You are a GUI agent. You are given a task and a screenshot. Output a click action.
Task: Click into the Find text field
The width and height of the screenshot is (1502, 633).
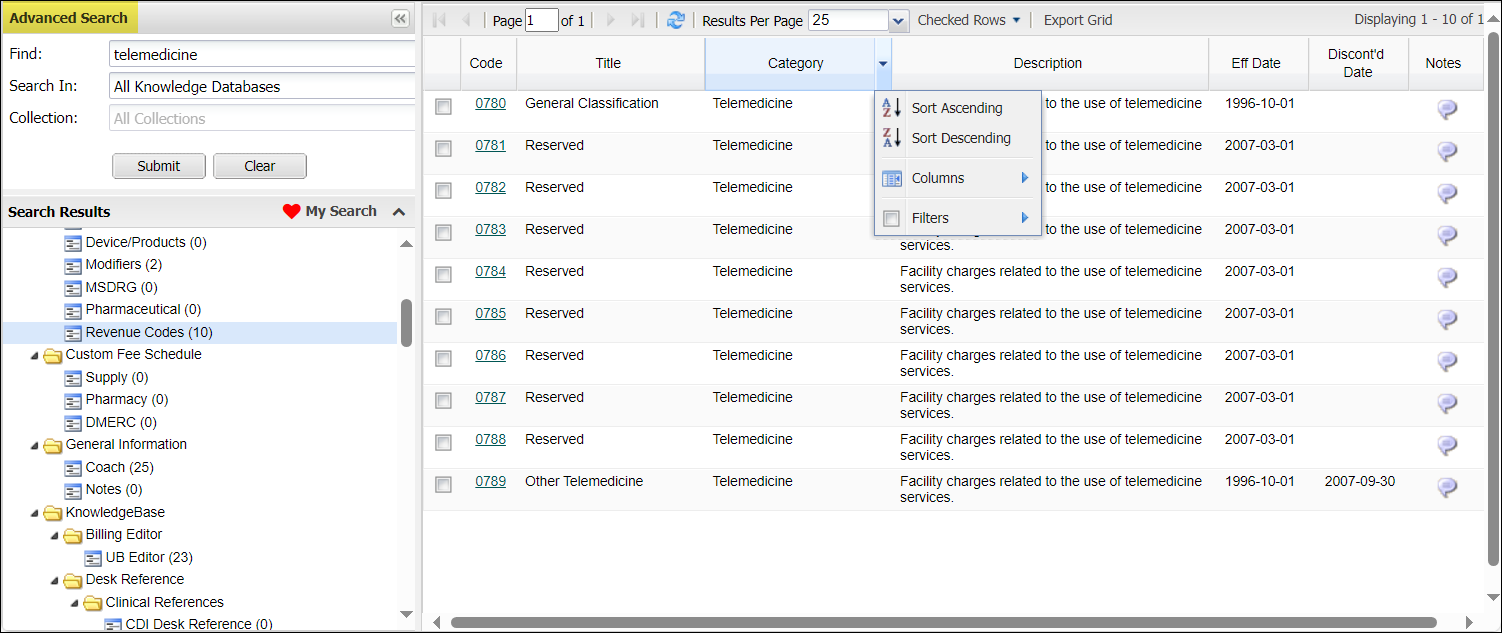pos(262,54)
